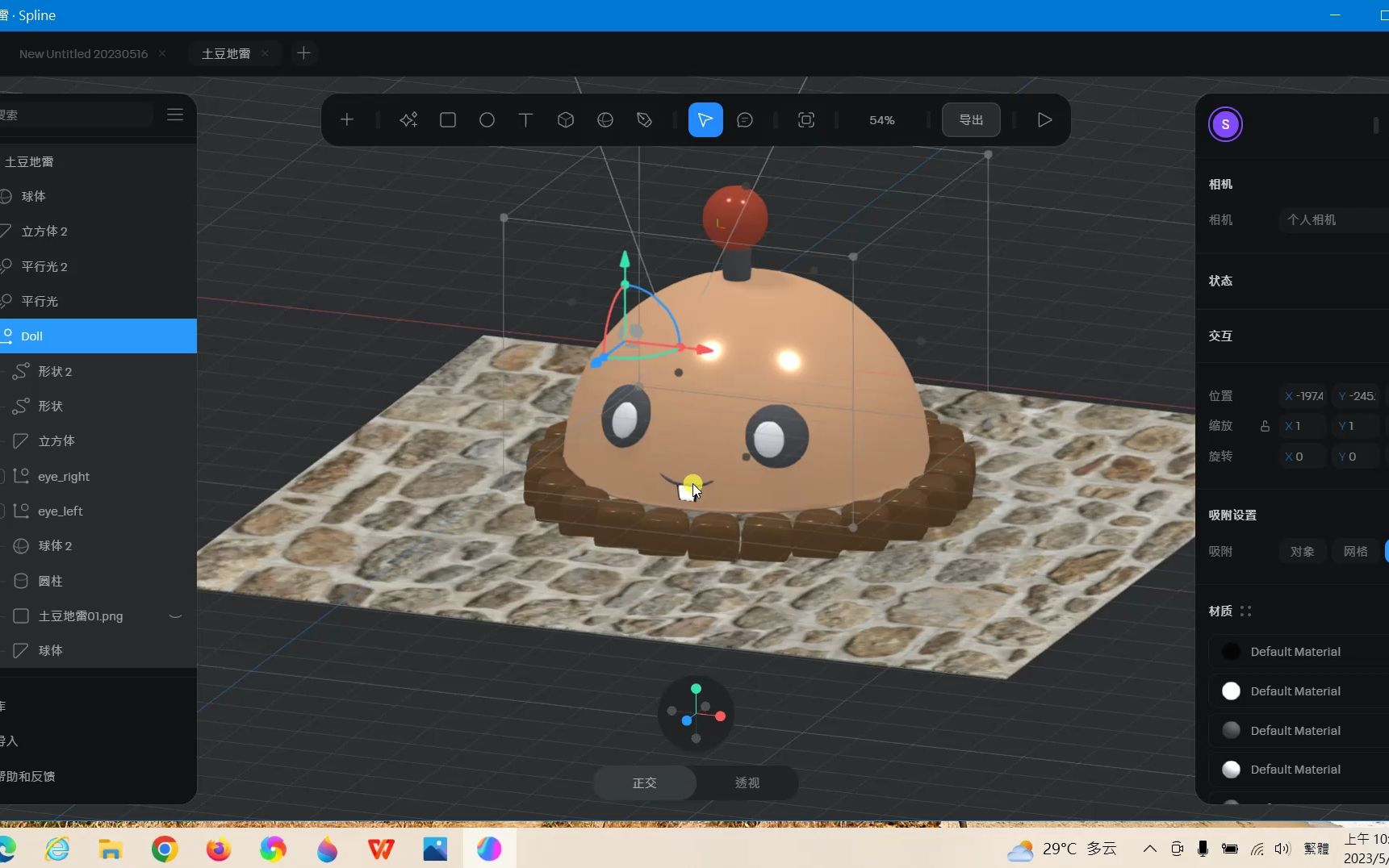Select the eye_right layer
The width and height of the screenshot is (1389, 868).
tap(98, 476)
